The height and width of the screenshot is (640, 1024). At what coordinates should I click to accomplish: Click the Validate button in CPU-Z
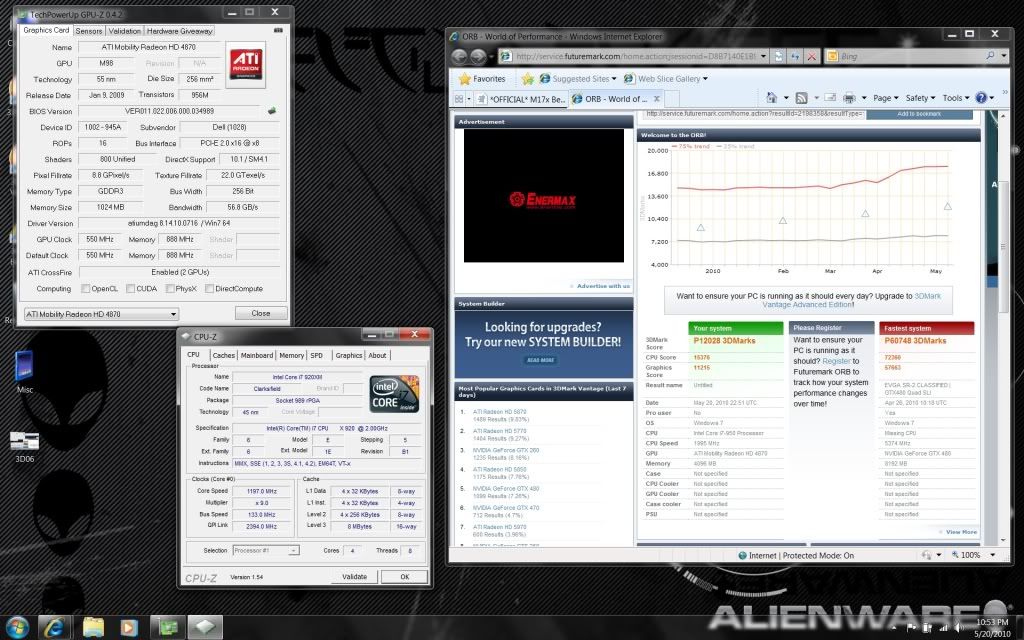pos(354,577)
